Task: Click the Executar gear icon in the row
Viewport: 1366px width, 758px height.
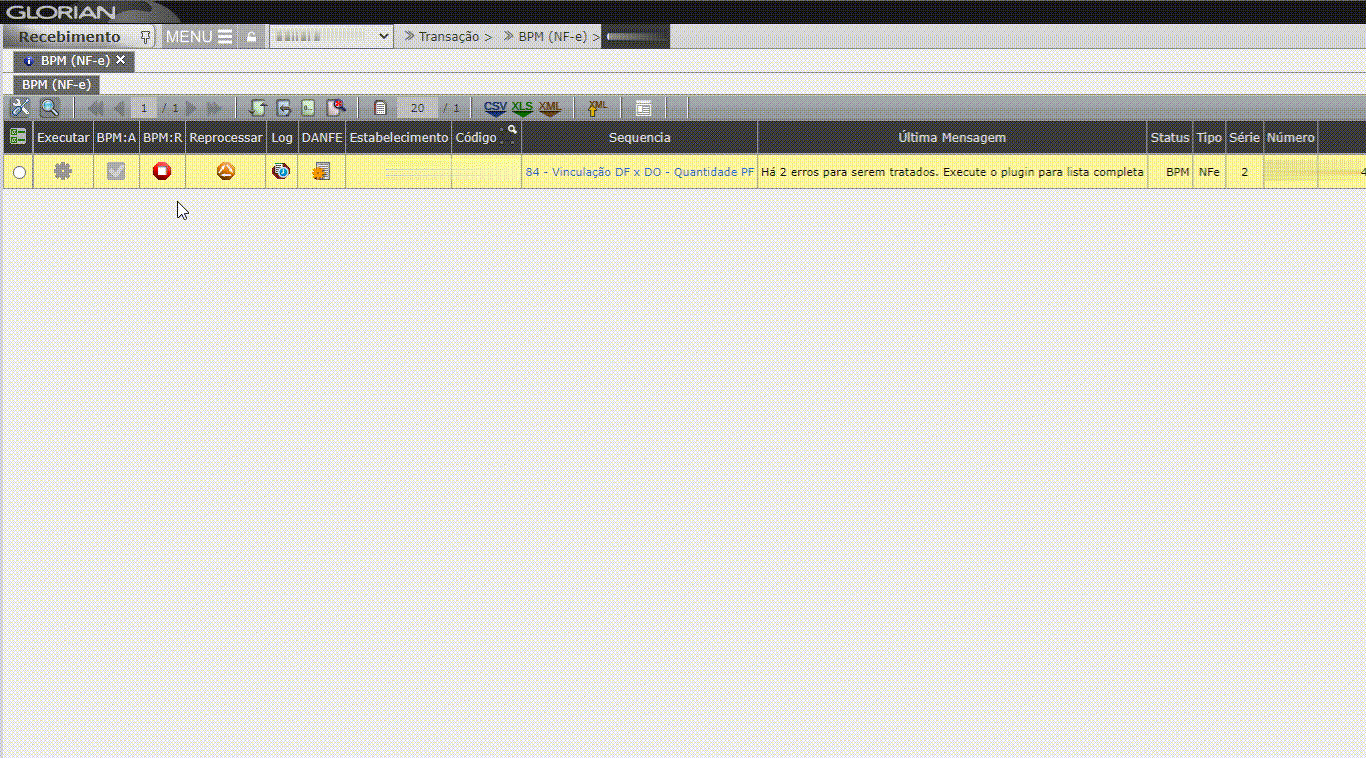Action: pos(63,172)
